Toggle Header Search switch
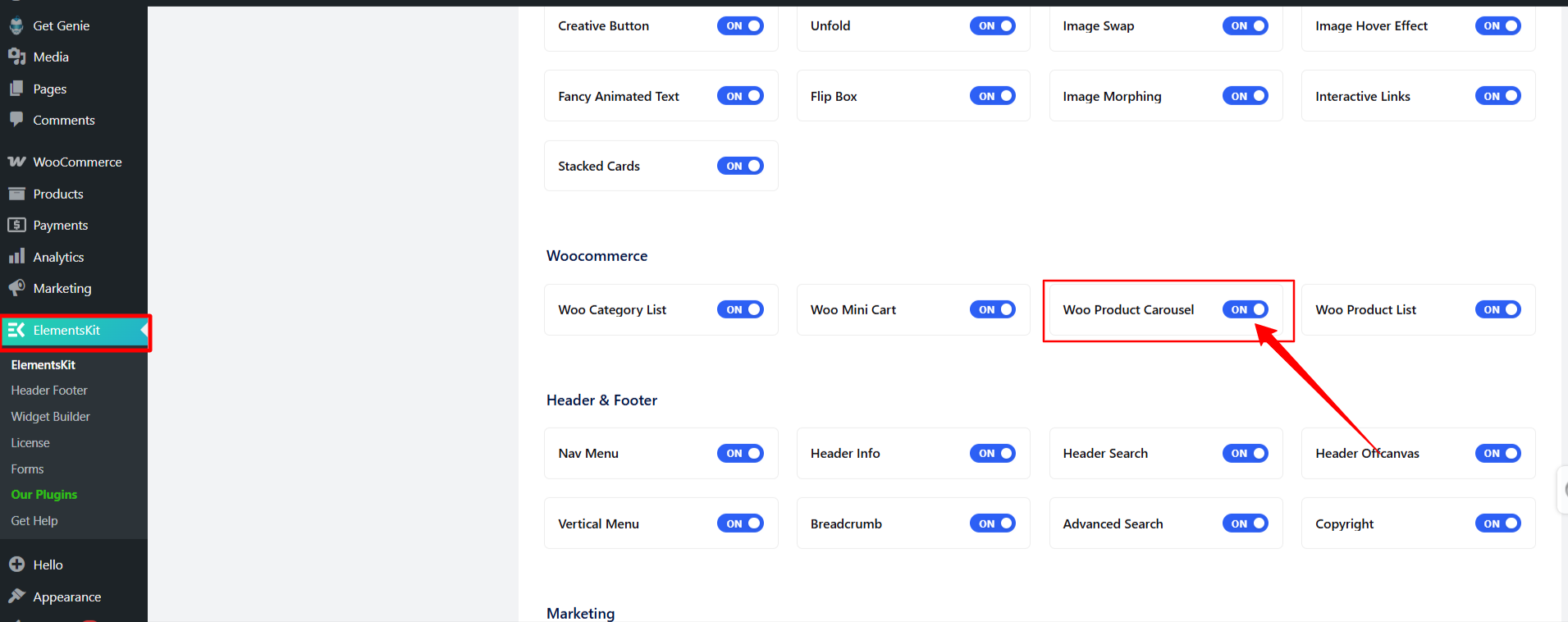The height and width of the screenshot is (622, 1568). (x=1246, y=453)
